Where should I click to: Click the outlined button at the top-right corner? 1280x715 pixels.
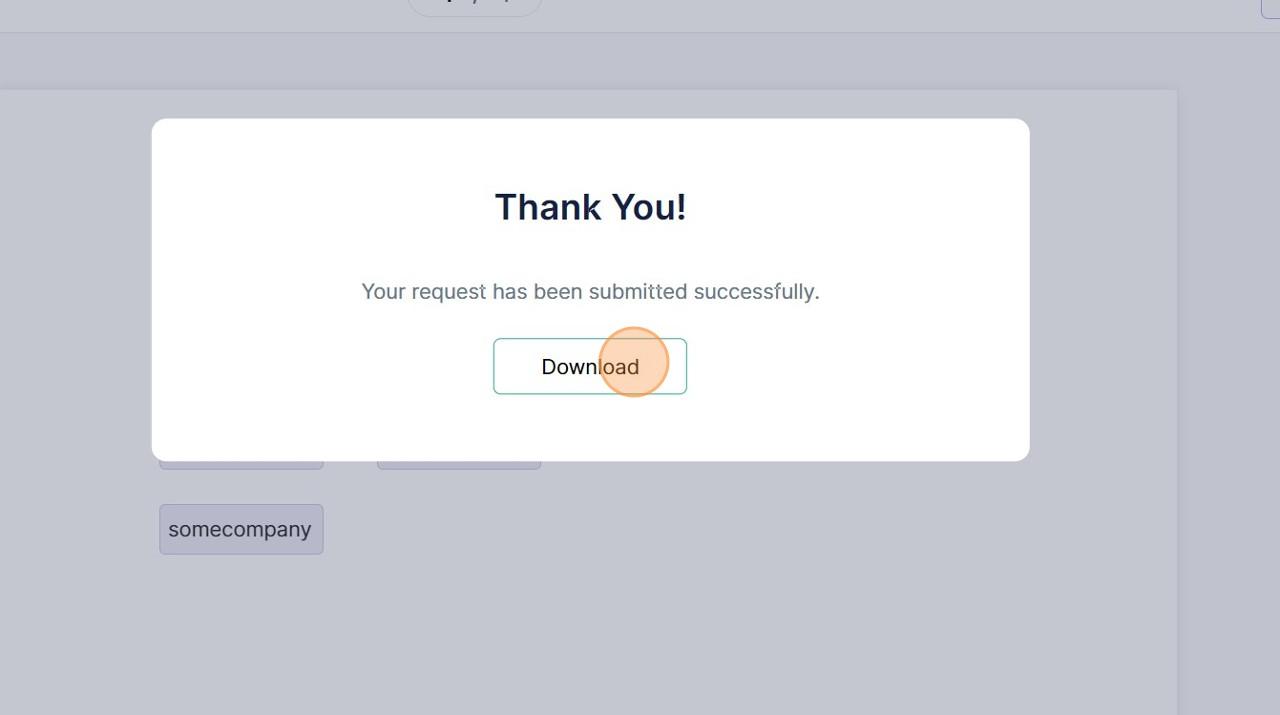point(1271,8)
